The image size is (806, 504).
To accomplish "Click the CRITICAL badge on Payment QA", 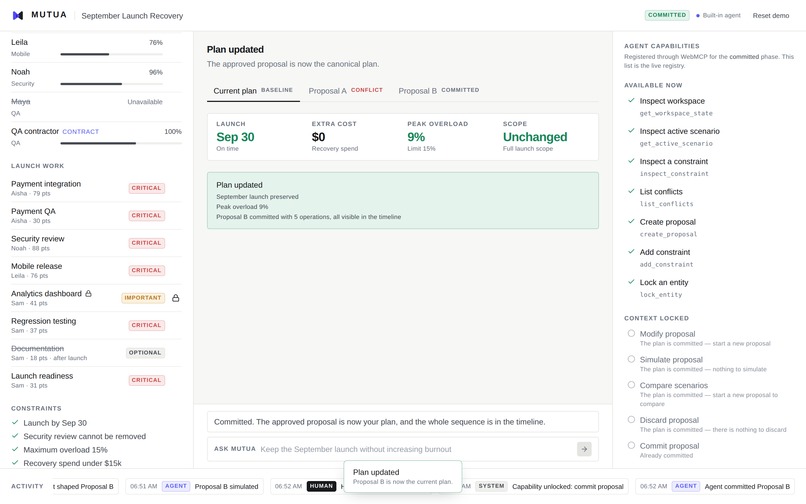I will tap(146, 215).
